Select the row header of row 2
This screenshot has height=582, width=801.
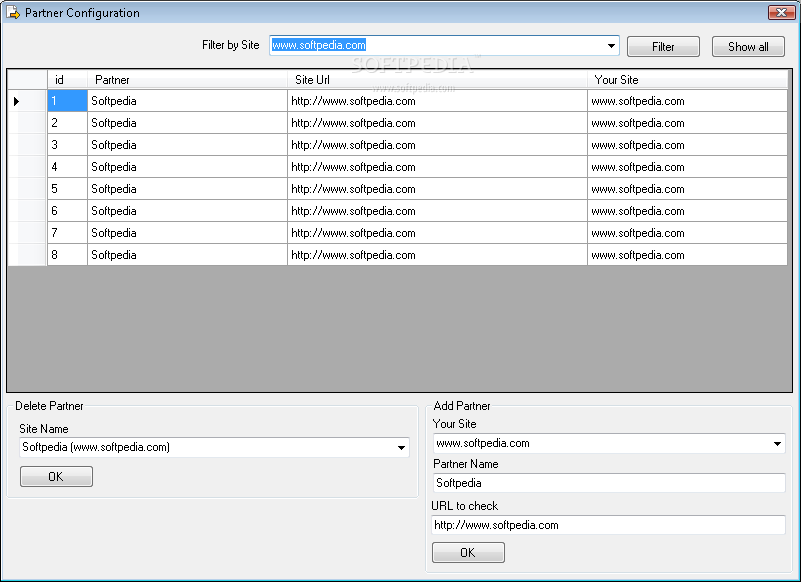point(28,123)
